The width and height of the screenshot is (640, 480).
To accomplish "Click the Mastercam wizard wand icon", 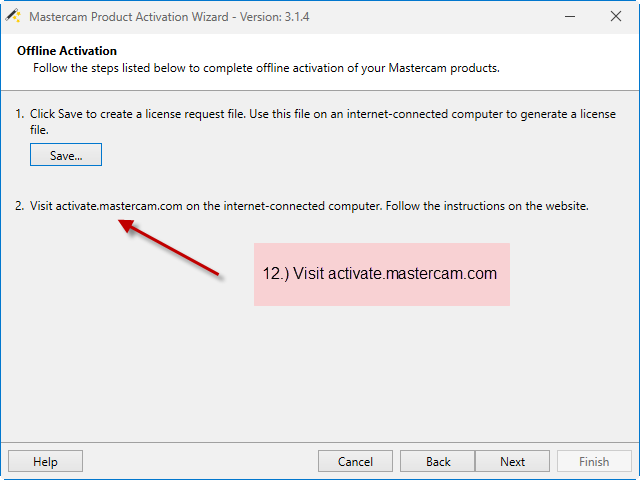I will [x=13, y=16].
